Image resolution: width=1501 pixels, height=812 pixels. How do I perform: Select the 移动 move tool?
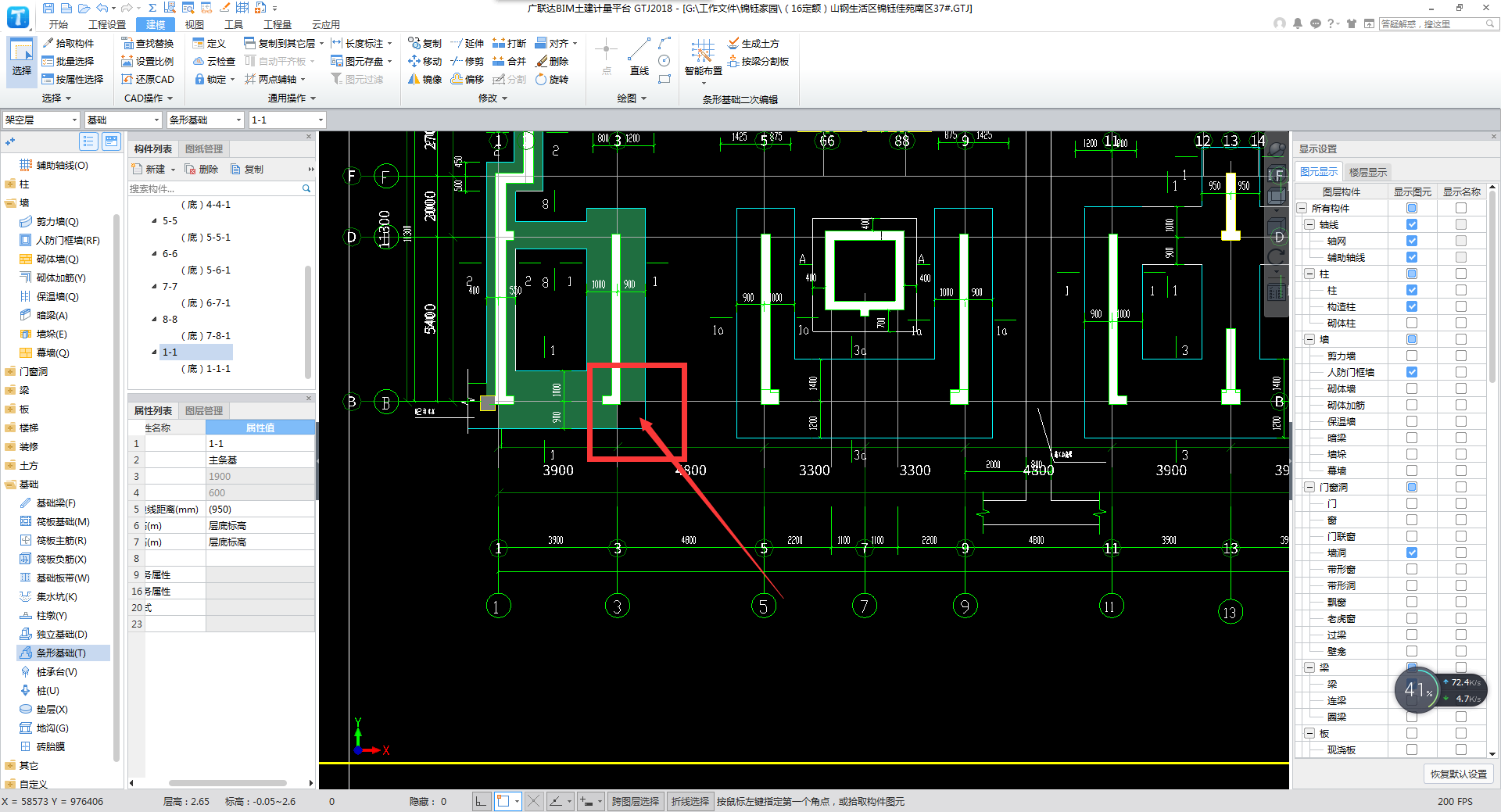(425, 61)
